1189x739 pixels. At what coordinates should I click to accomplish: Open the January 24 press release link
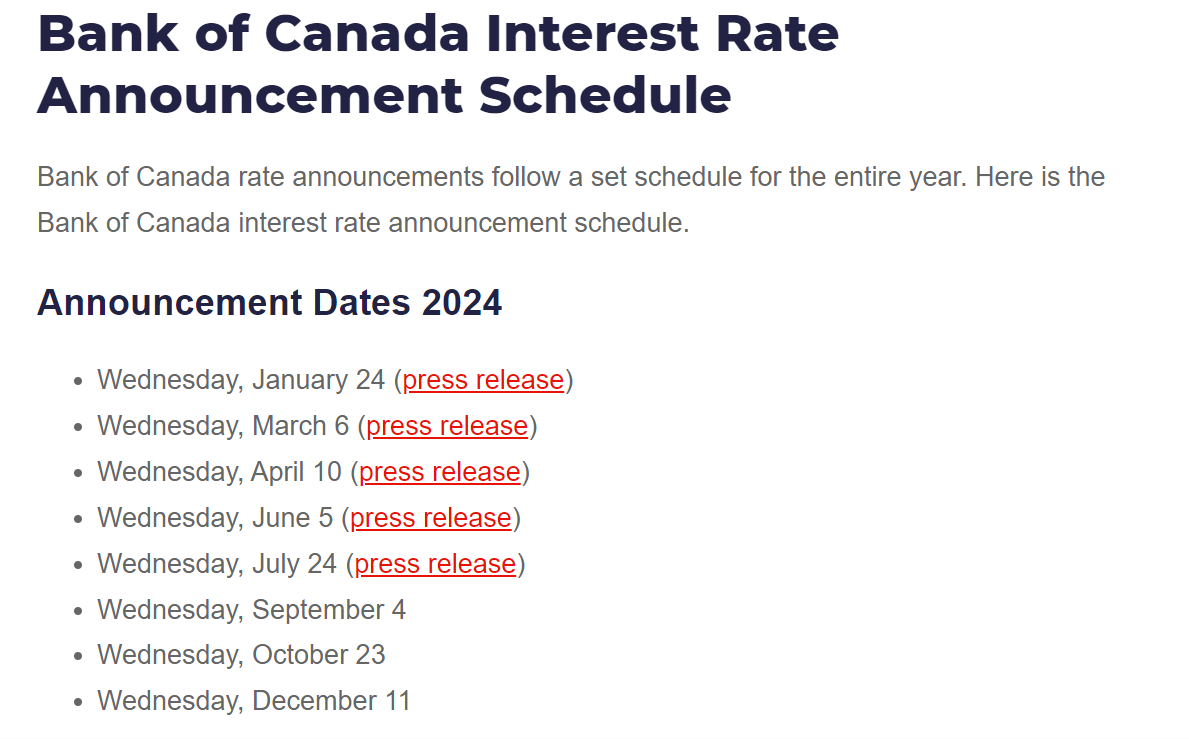pos(483,380)
